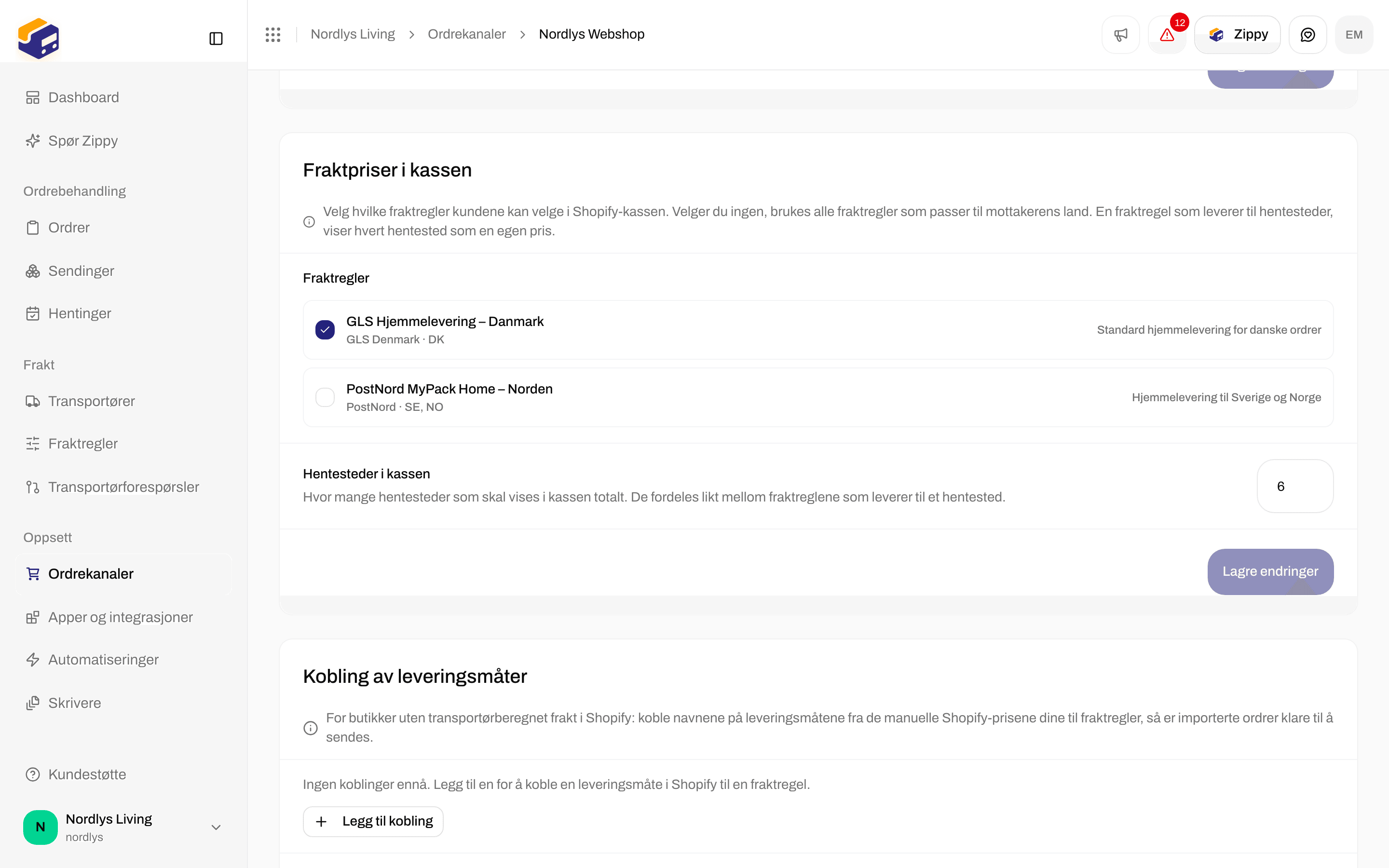Click the info icon beside the Fraktpriser description
The image size is (1389, 868).
pos(309,222)
